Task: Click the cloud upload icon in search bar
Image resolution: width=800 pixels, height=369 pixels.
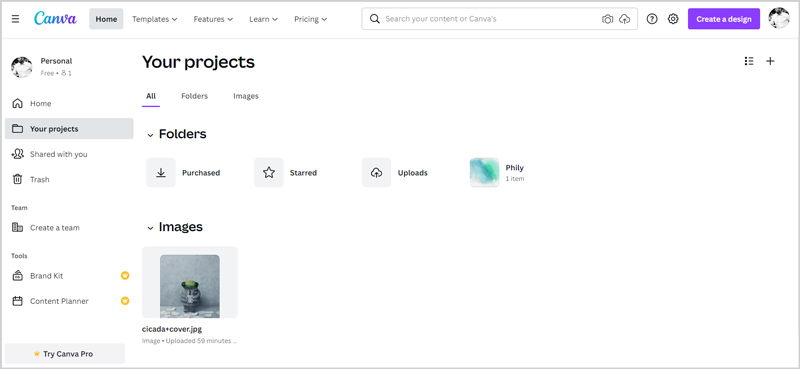Action: coord(624,19)
